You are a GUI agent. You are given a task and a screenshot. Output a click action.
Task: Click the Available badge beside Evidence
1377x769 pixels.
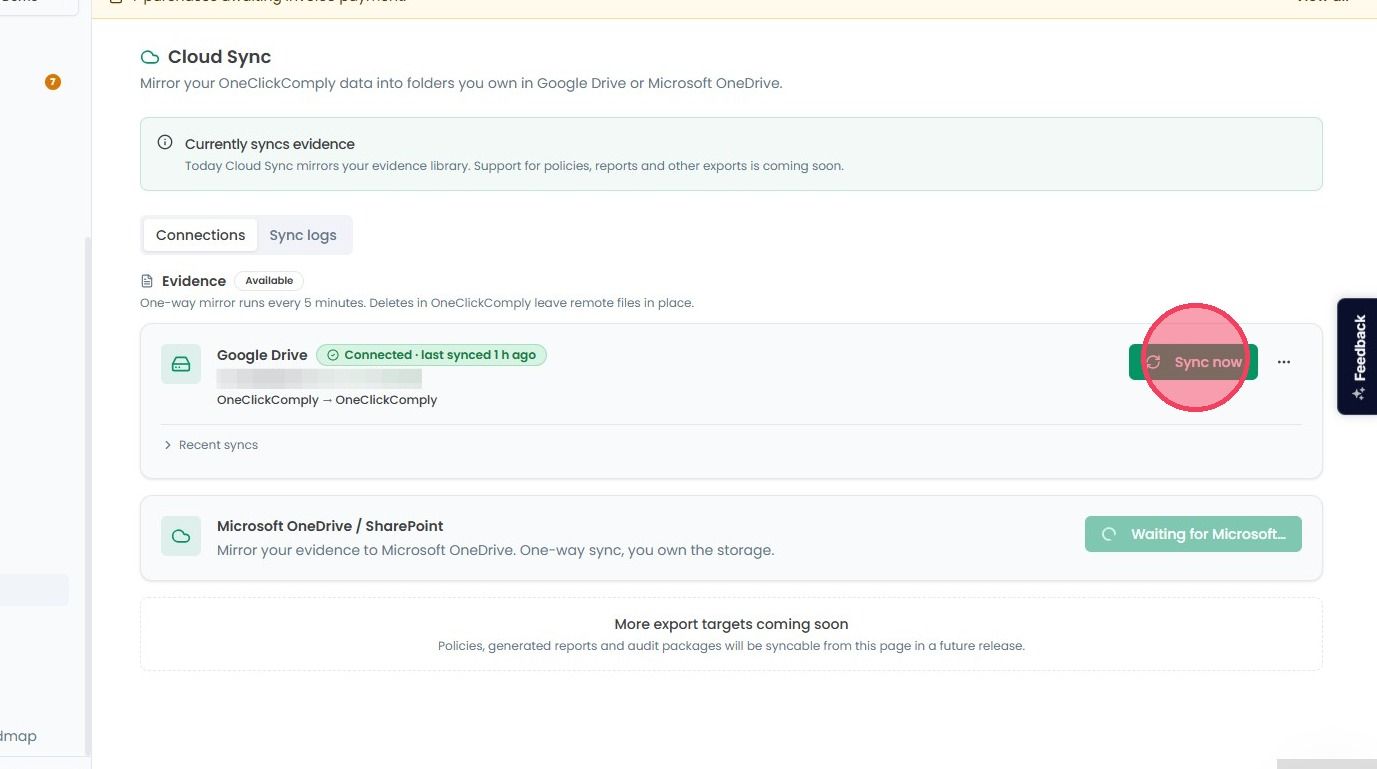(x=269, y=281)
